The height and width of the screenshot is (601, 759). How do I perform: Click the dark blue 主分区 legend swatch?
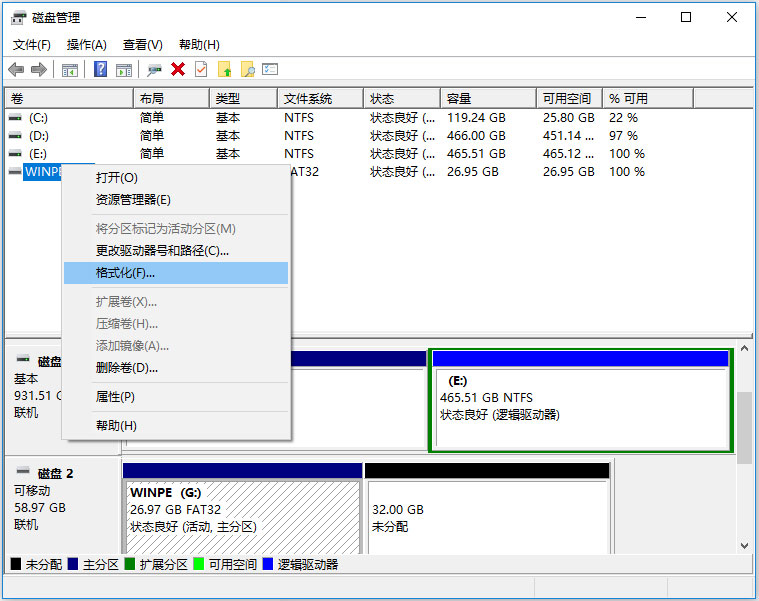tap(73, 564)
